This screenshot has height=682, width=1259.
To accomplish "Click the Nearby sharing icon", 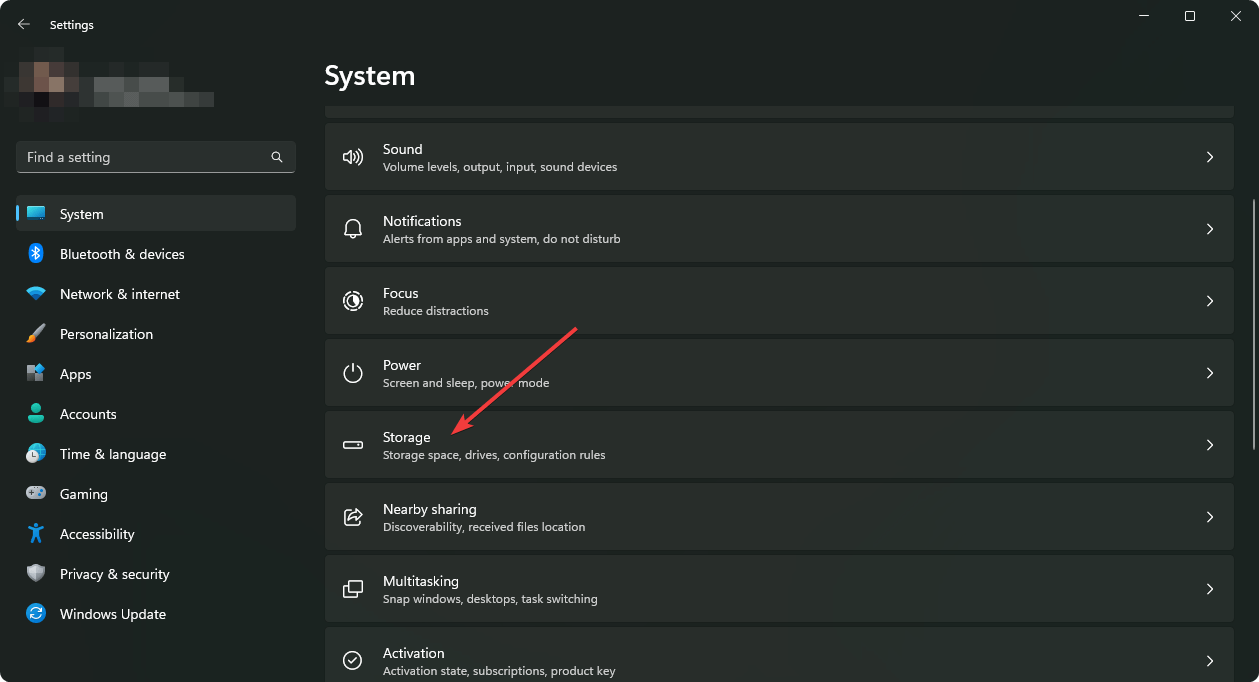I will (x=353, y=517).
